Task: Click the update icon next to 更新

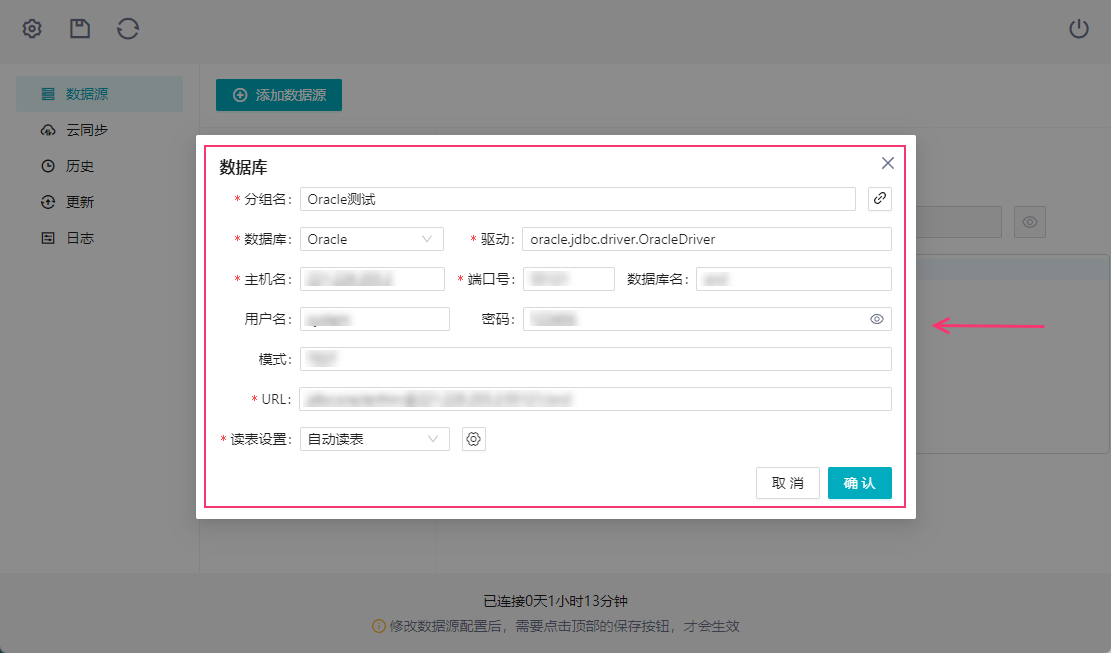Action: 47,203
